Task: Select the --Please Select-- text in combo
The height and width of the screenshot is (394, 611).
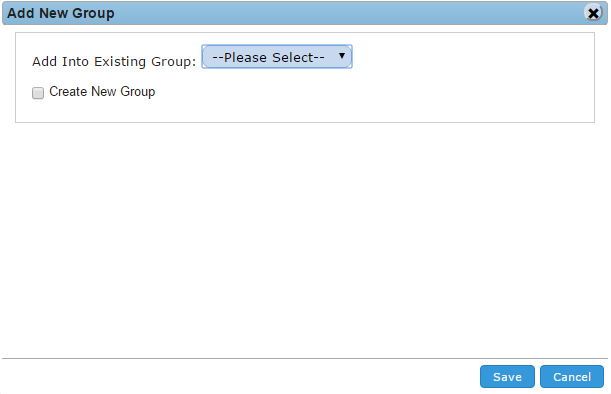Action: [x=268, y=58]
